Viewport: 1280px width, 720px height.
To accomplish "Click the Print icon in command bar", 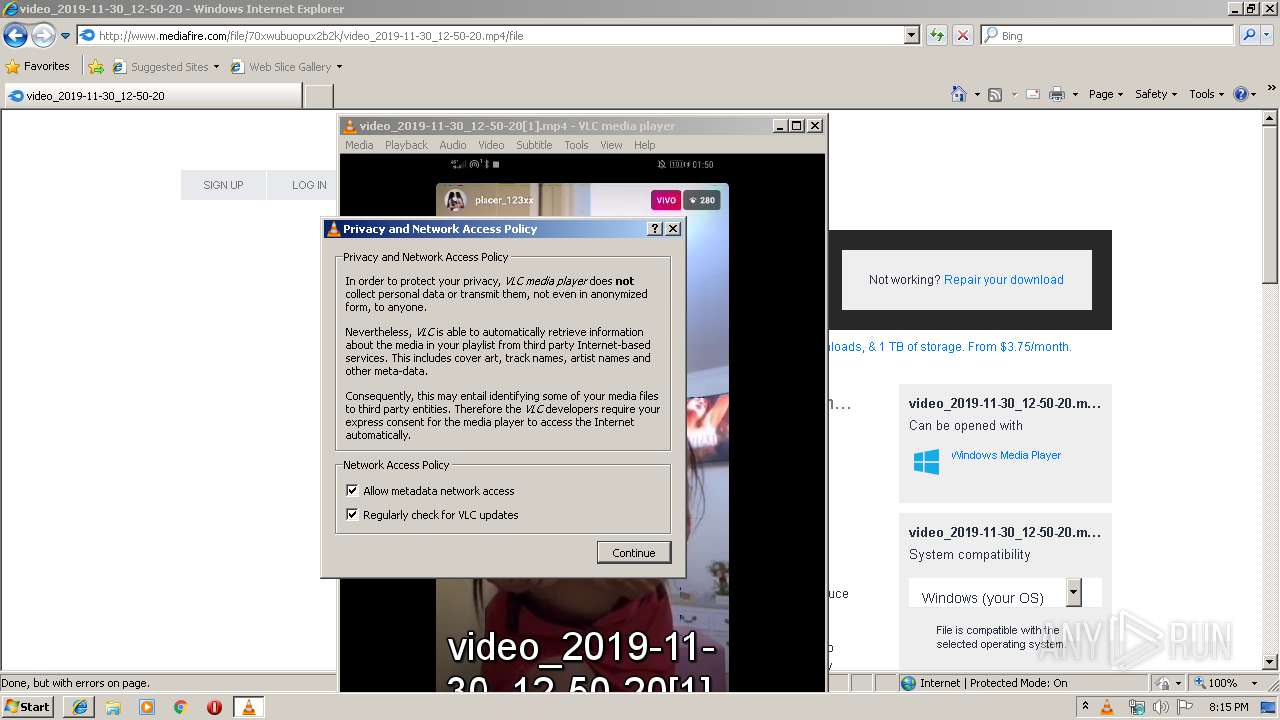I will (1057, 94).
